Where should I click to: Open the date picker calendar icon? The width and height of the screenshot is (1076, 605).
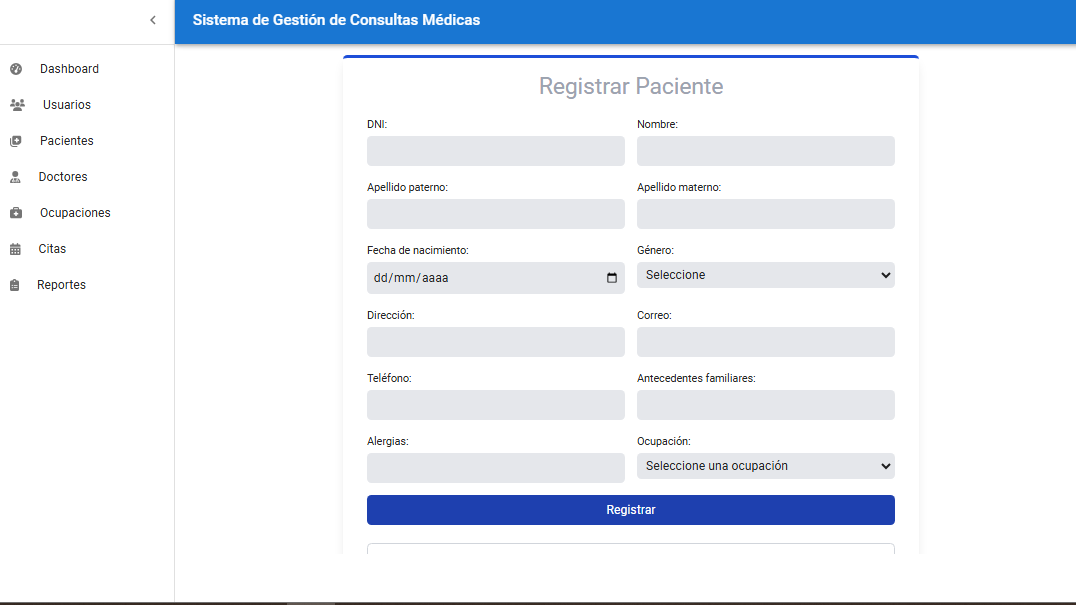[611, 278]
